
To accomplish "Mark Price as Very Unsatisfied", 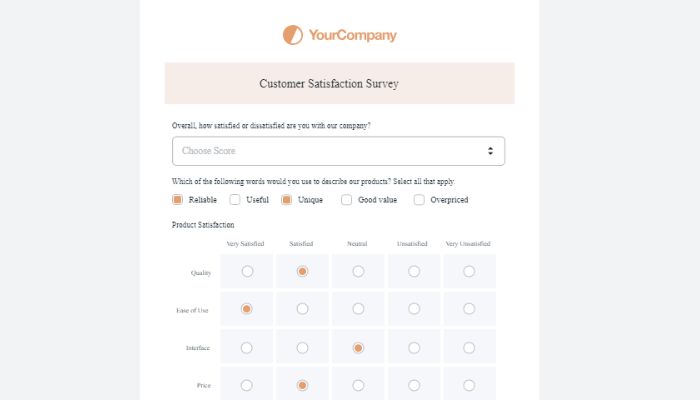I will click(x=469, y=385).
